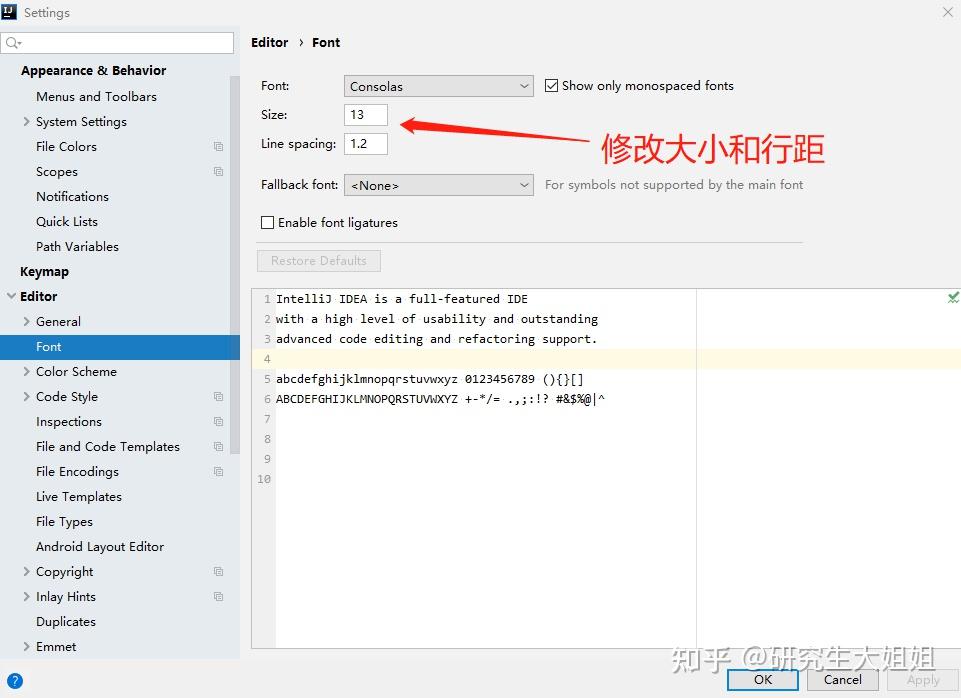Click the OK button

pyautogui.click(x=763, y=680)
